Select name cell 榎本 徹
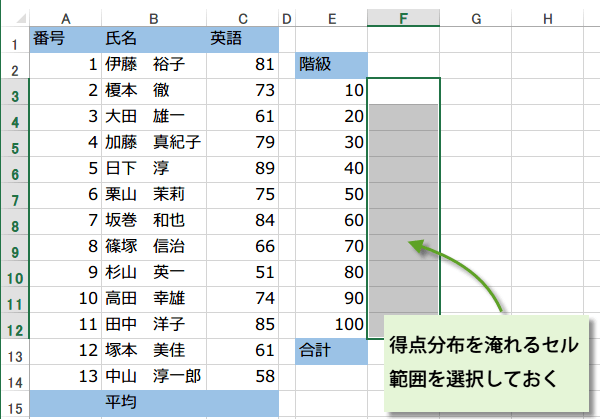The width and height of the screenshot is (600, 419). 154,92
